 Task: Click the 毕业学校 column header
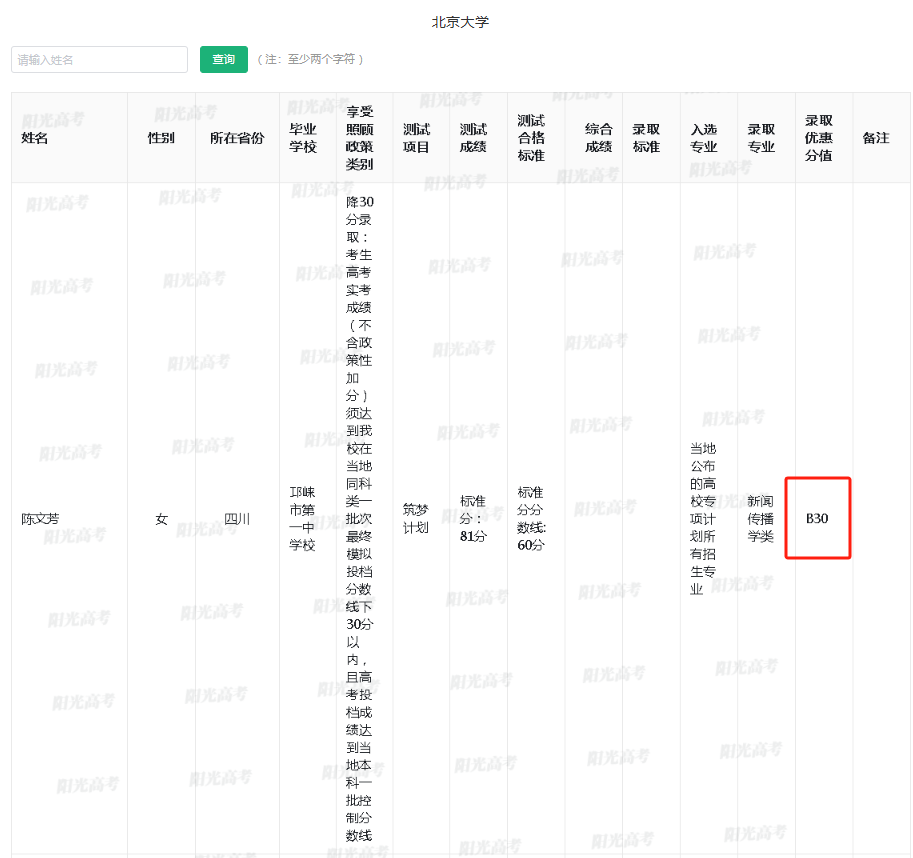(303, 138)
